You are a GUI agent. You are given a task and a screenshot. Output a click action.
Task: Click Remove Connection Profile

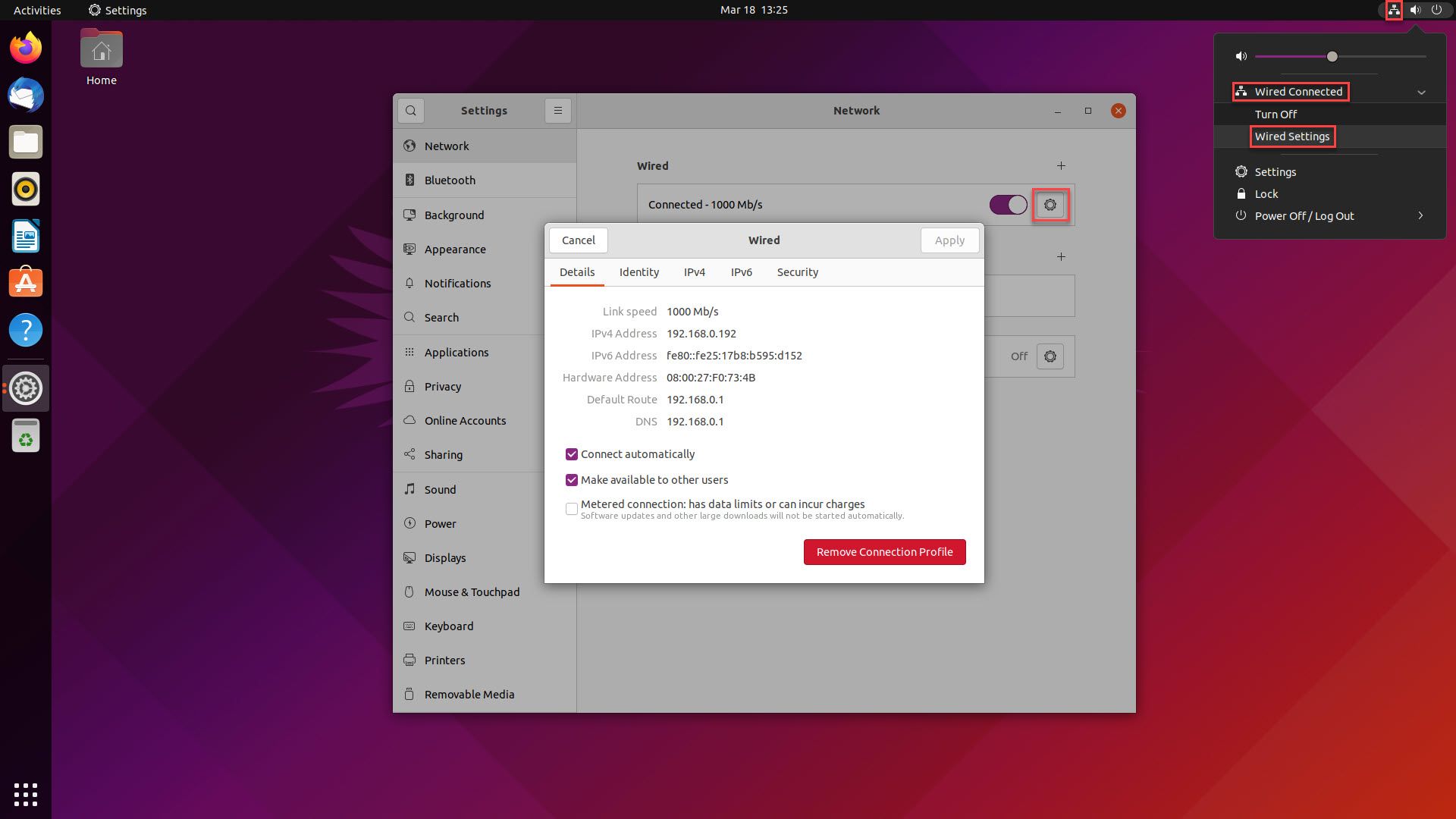[884, 552]
